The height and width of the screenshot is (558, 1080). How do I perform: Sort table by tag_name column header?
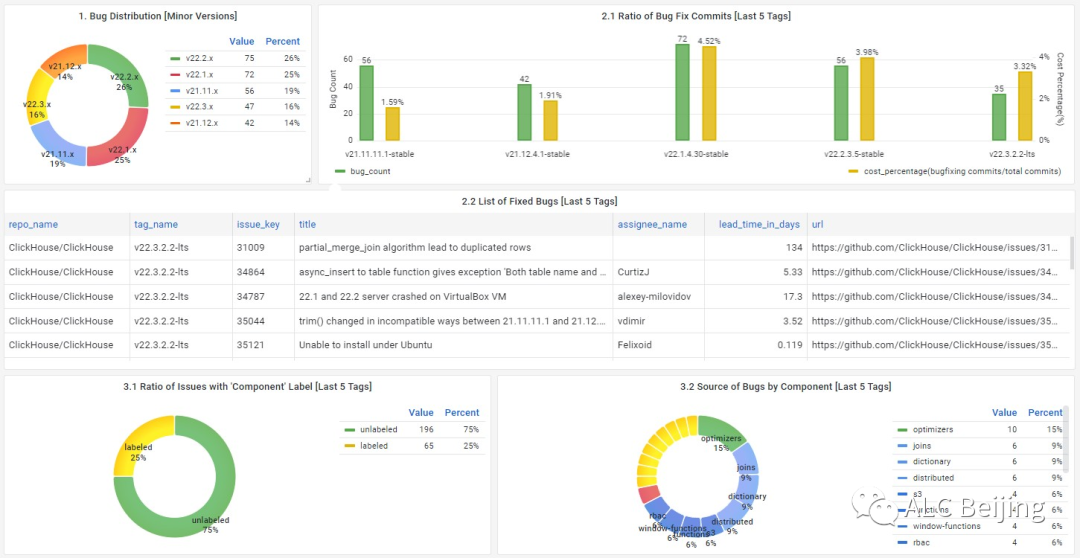pyautogui.click(x=156, y=224)
